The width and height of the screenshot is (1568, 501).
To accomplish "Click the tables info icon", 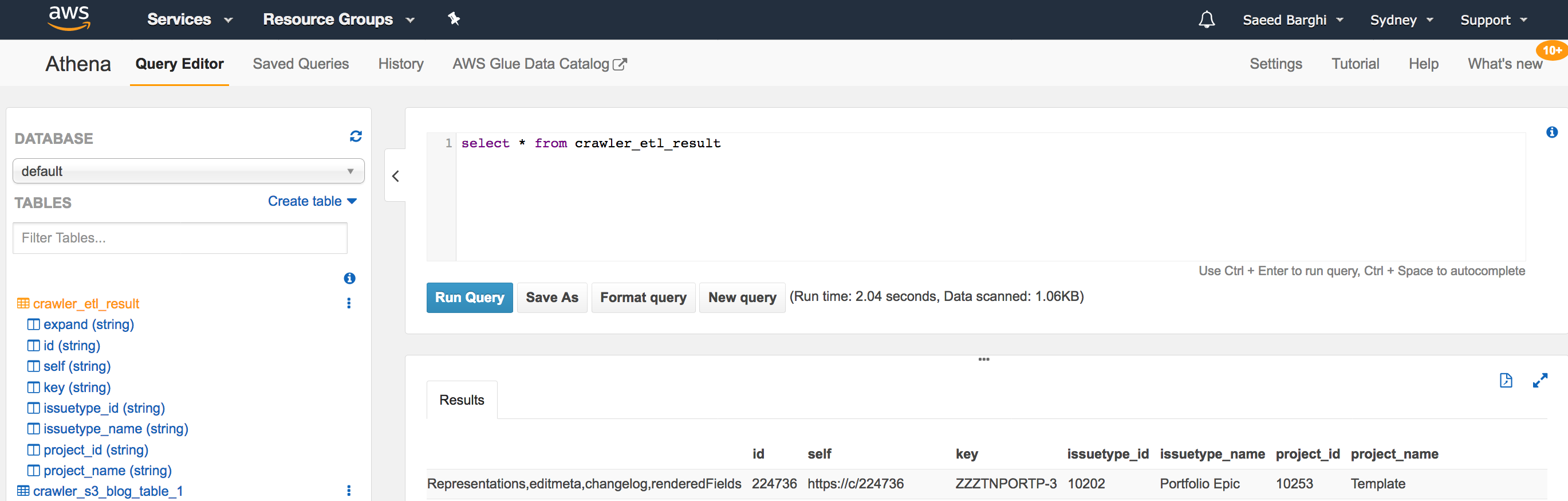I will [349, 279].
